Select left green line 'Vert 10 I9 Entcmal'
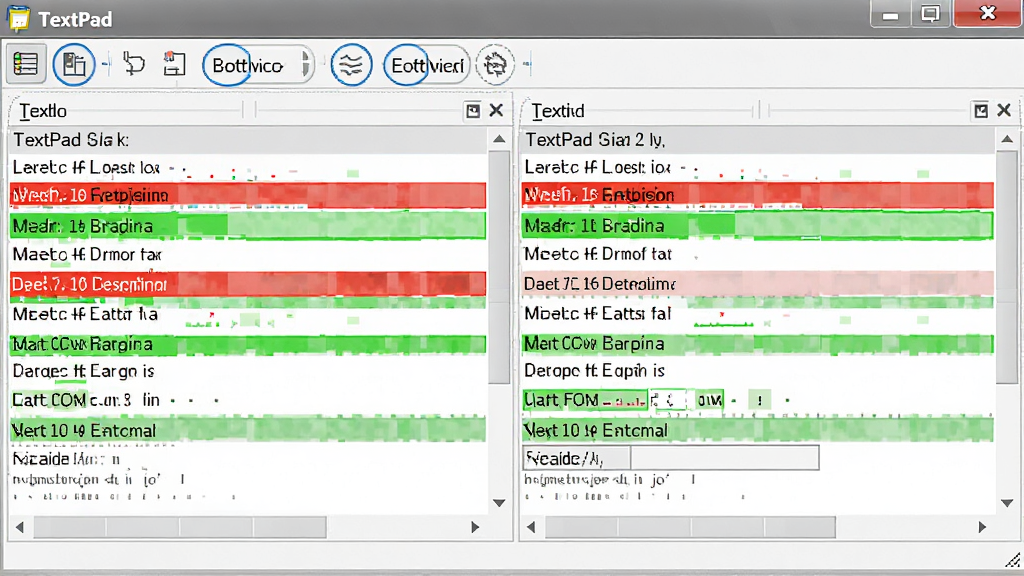Image resolution: width=1024 pixels, height=576 pixels. coord(248,430)
